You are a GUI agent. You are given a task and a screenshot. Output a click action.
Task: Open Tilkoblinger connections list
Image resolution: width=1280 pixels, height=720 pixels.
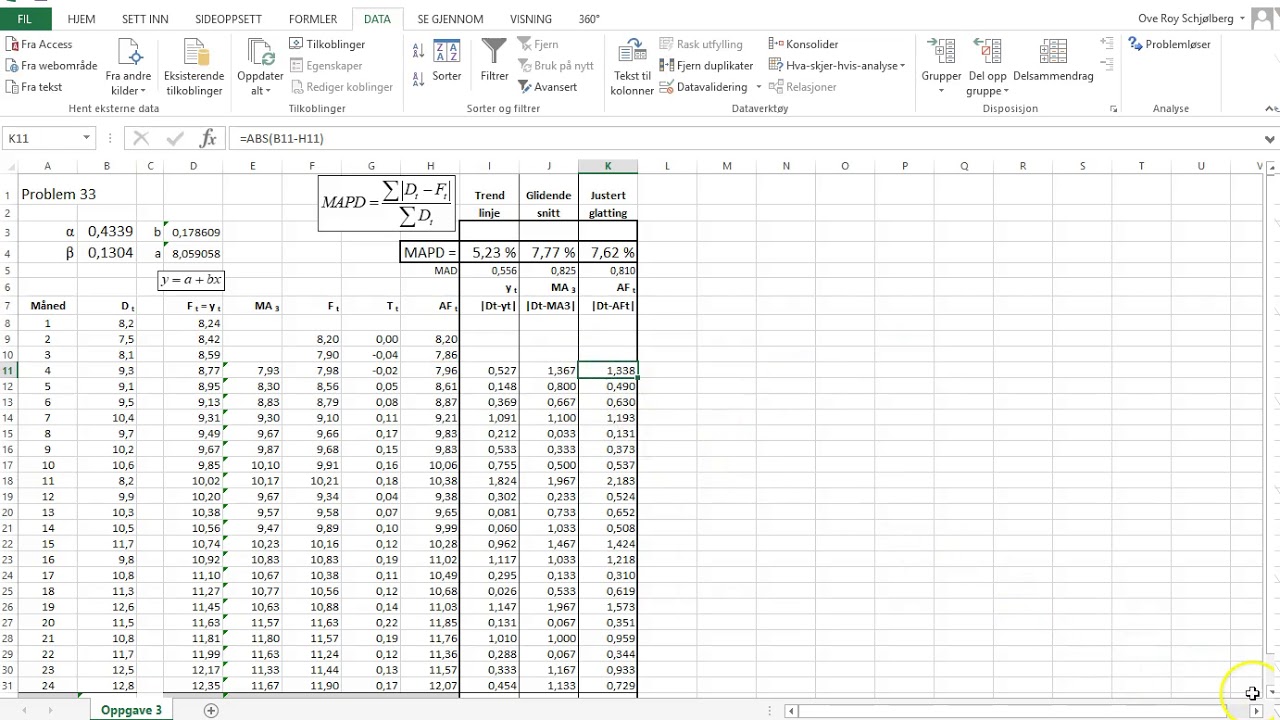click(328, 44)
